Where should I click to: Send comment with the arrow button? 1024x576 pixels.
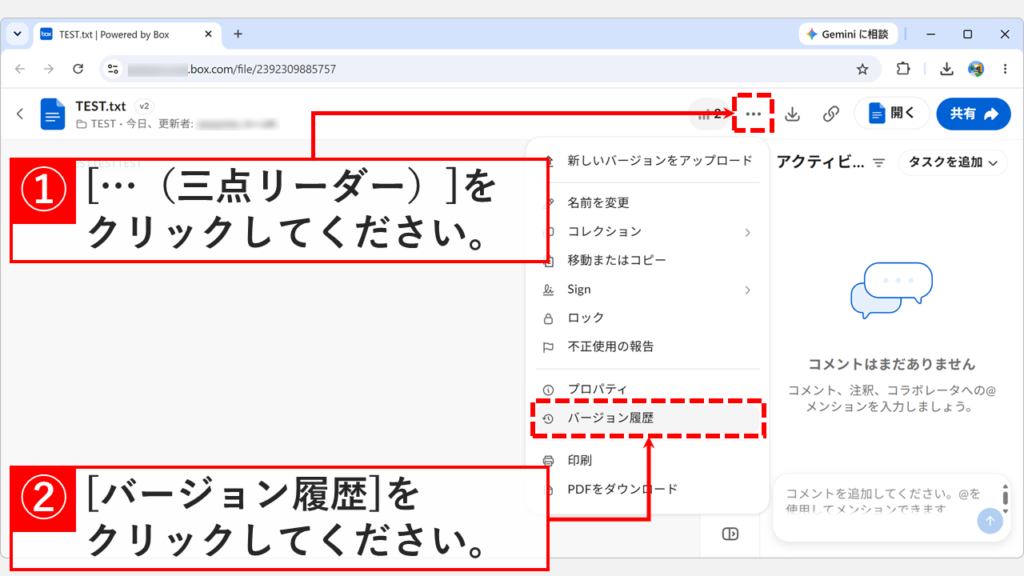pos(989,520)
